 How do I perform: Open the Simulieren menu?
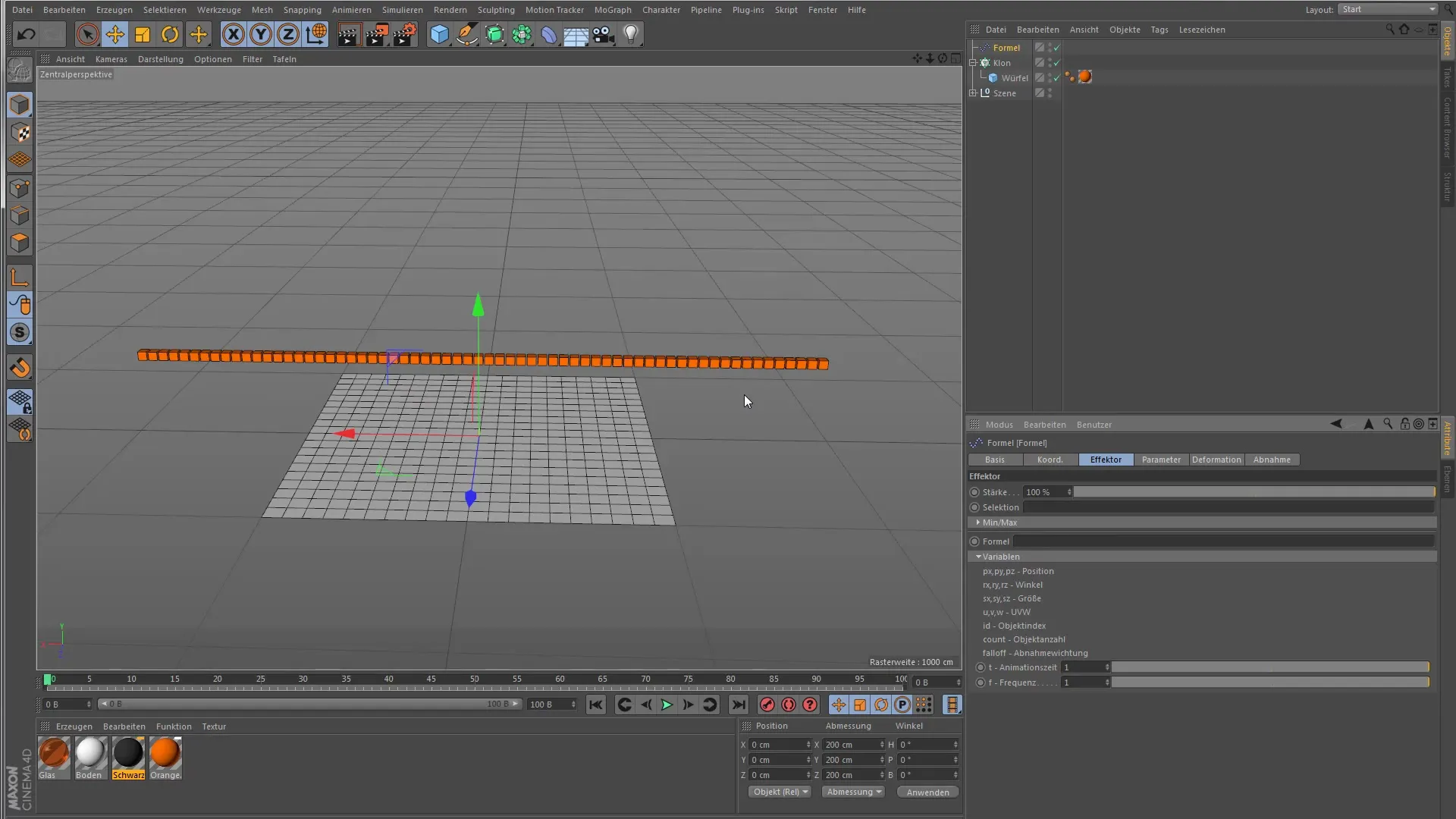click(403, 10)
